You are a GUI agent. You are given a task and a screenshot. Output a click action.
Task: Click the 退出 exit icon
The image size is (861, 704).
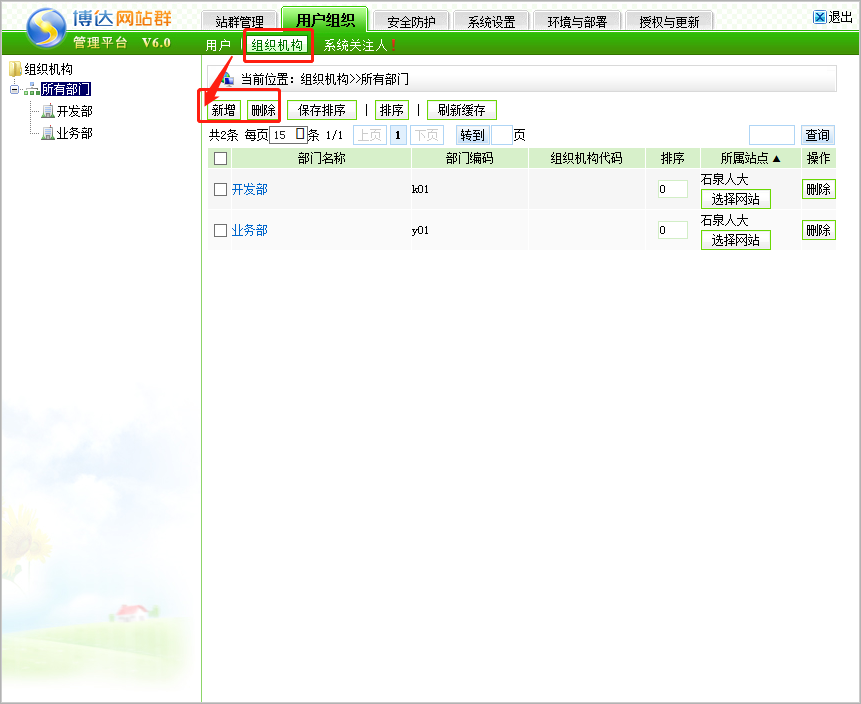(820, 17)
